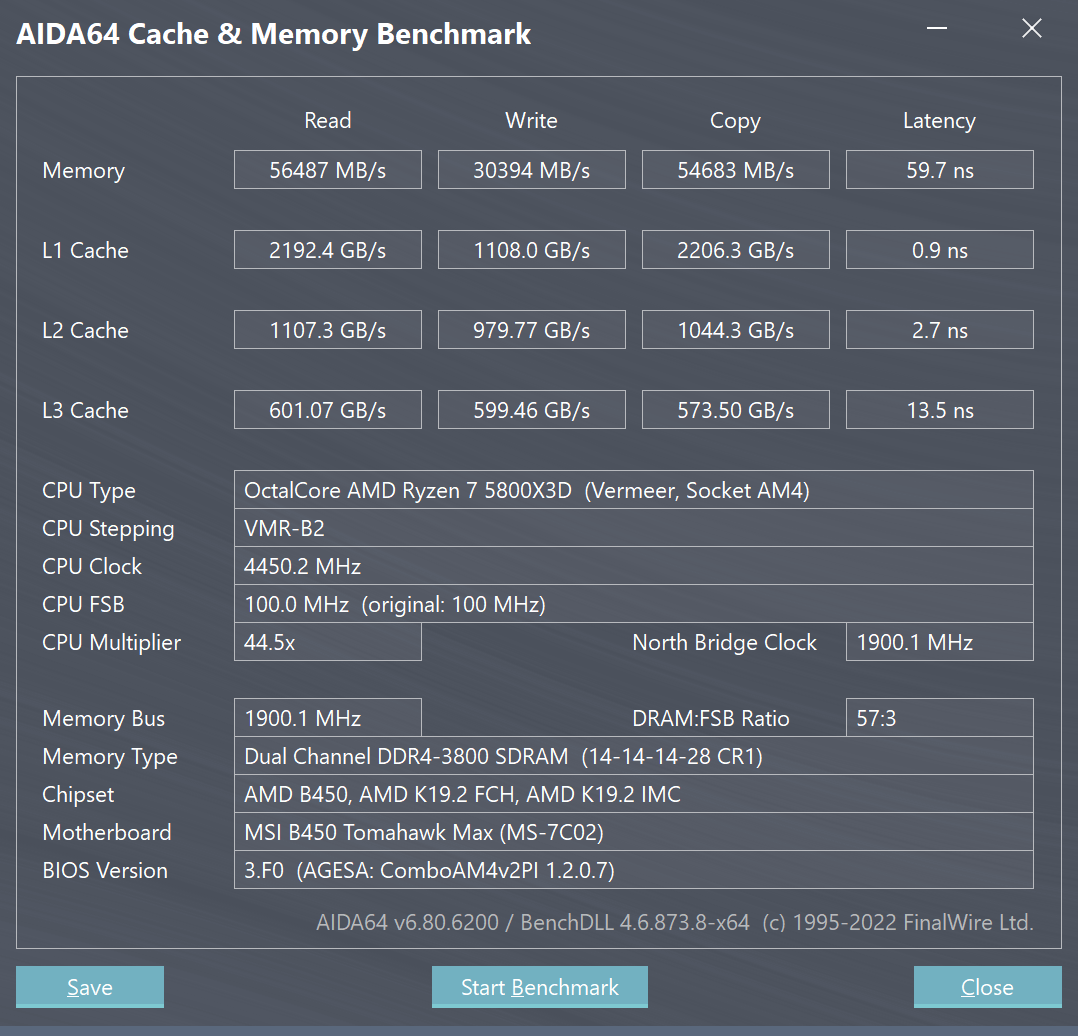Click the L3 Cache row label

pyautogui.click(x=85, y=410)
